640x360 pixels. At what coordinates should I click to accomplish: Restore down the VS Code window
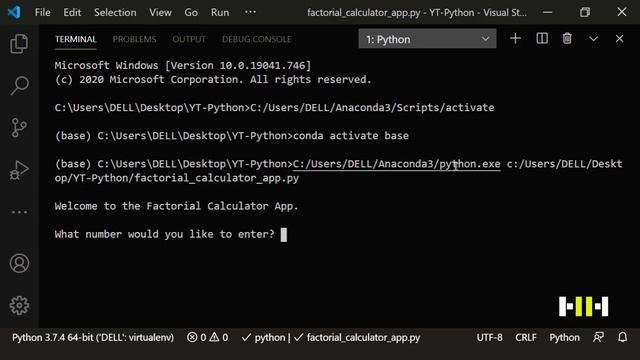pos(584,12)
